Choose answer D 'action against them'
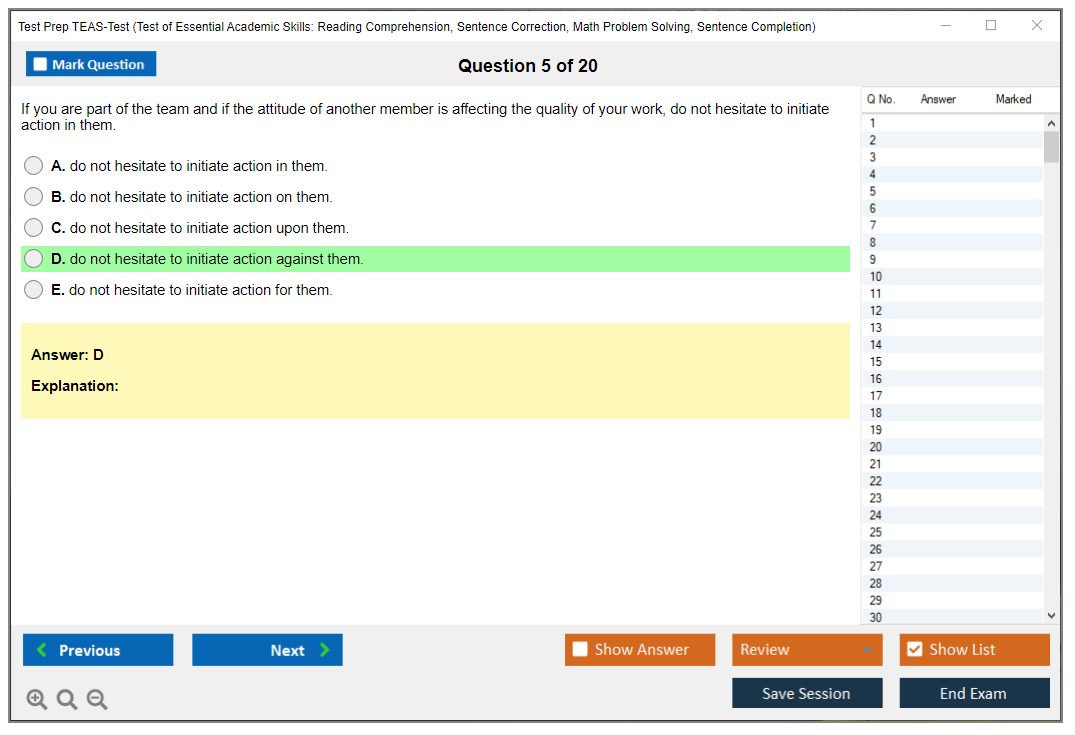 (34, 259)
